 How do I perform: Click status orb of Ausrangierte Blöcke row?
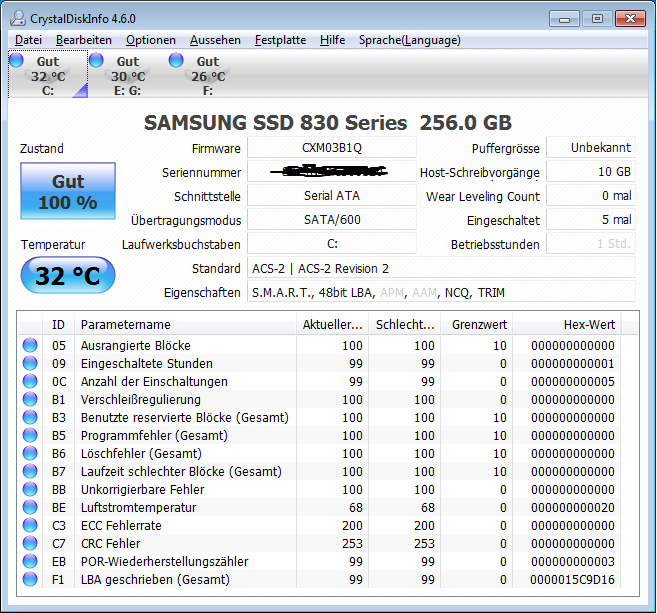coord(30,345)
